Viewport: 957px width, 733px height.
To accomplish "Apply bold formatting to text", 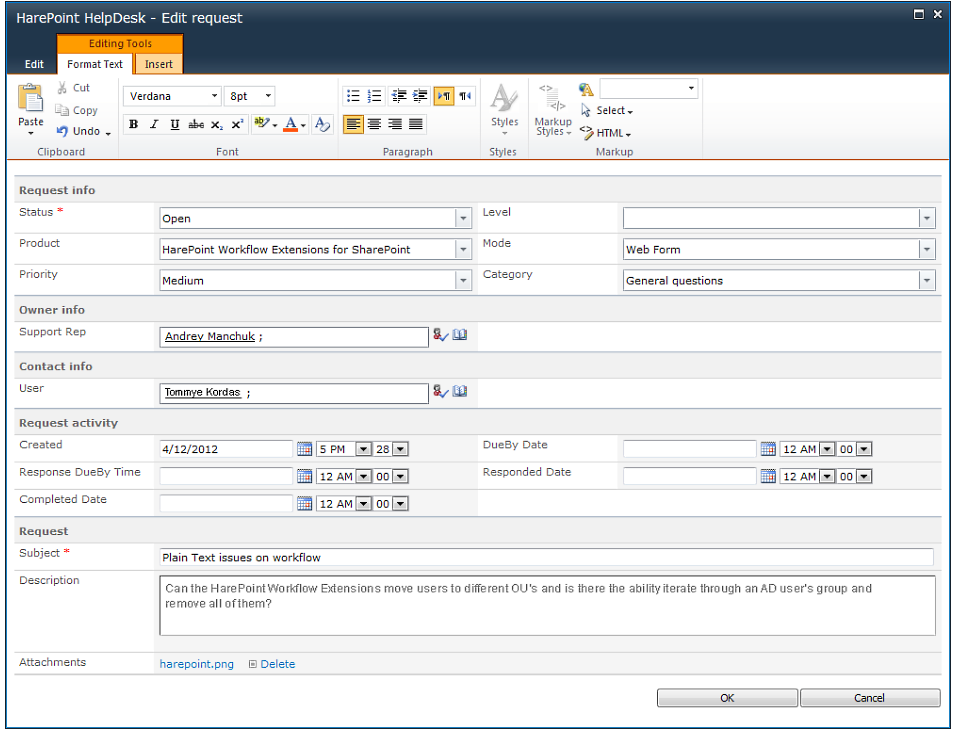I will [x=133, y=125].
